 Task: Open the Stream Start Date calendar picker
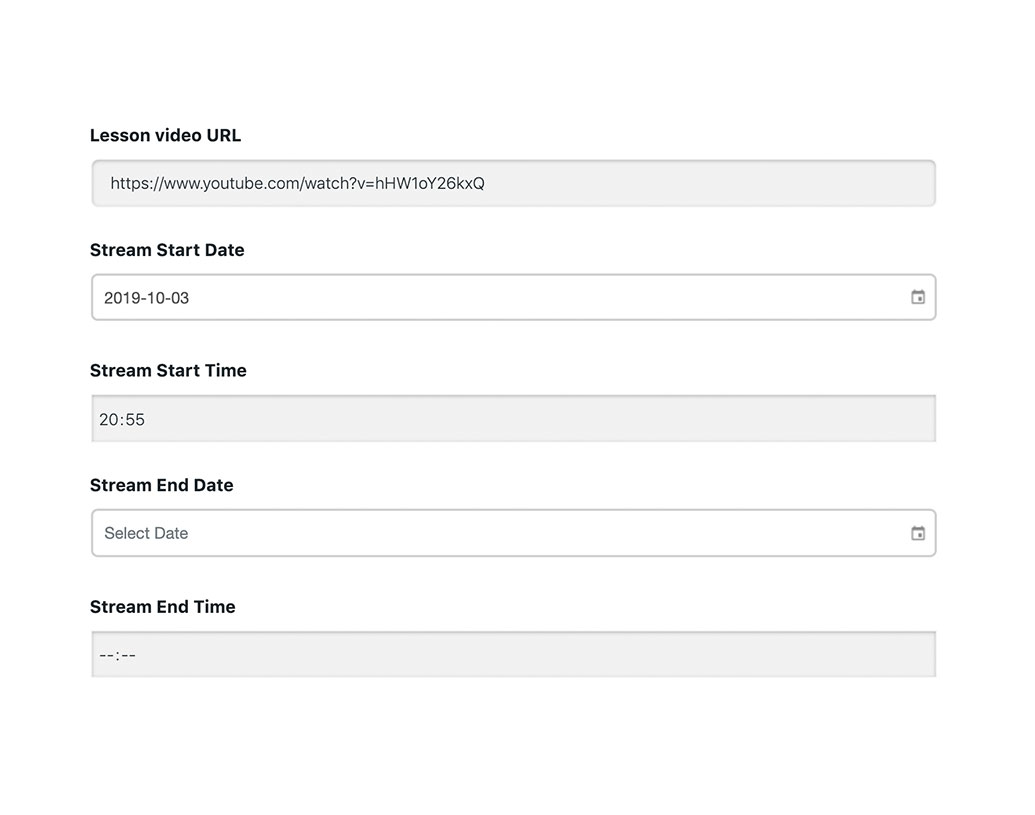917,297
